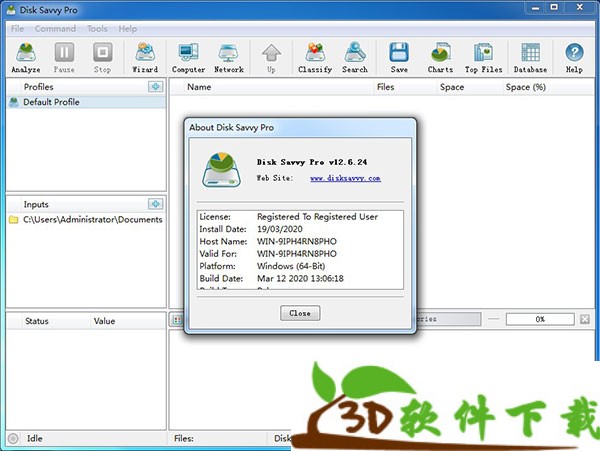Open the Database toolbar icon

click(530, 57)
